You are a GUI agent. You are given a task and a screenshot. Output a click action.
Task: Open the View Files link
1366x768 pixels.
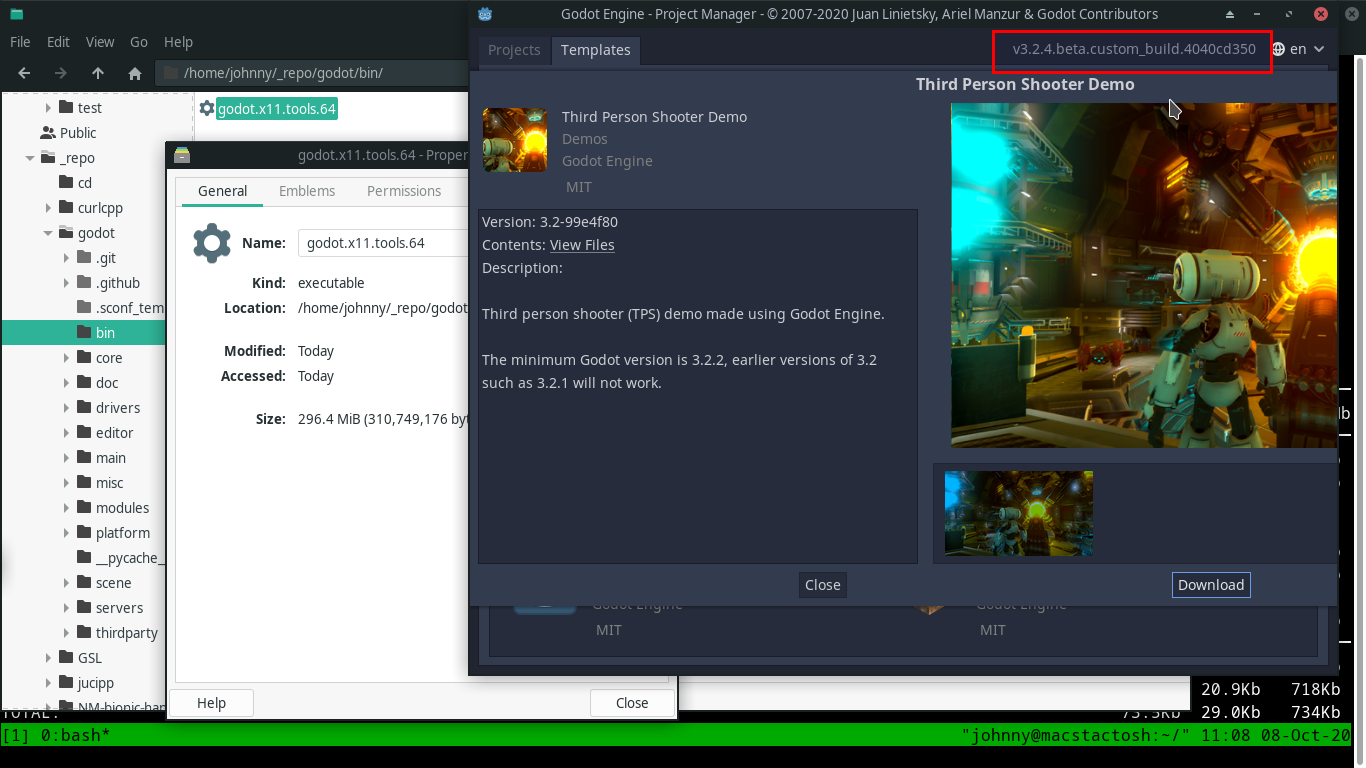(582, 245)
